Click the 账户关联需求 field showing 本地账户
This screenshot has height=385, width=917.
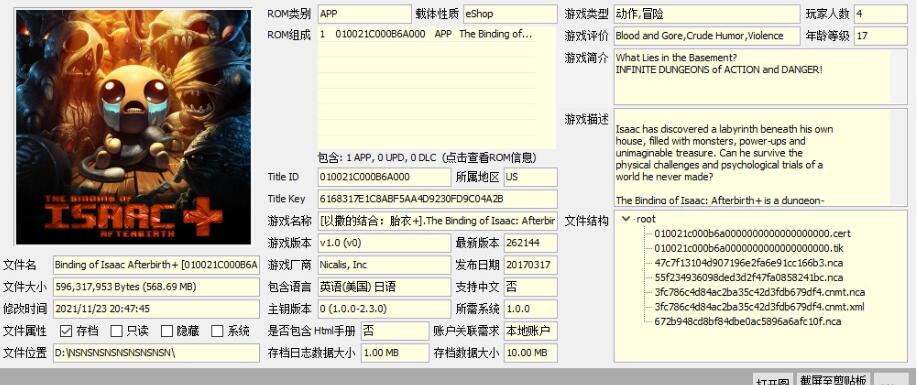(530, 331)
